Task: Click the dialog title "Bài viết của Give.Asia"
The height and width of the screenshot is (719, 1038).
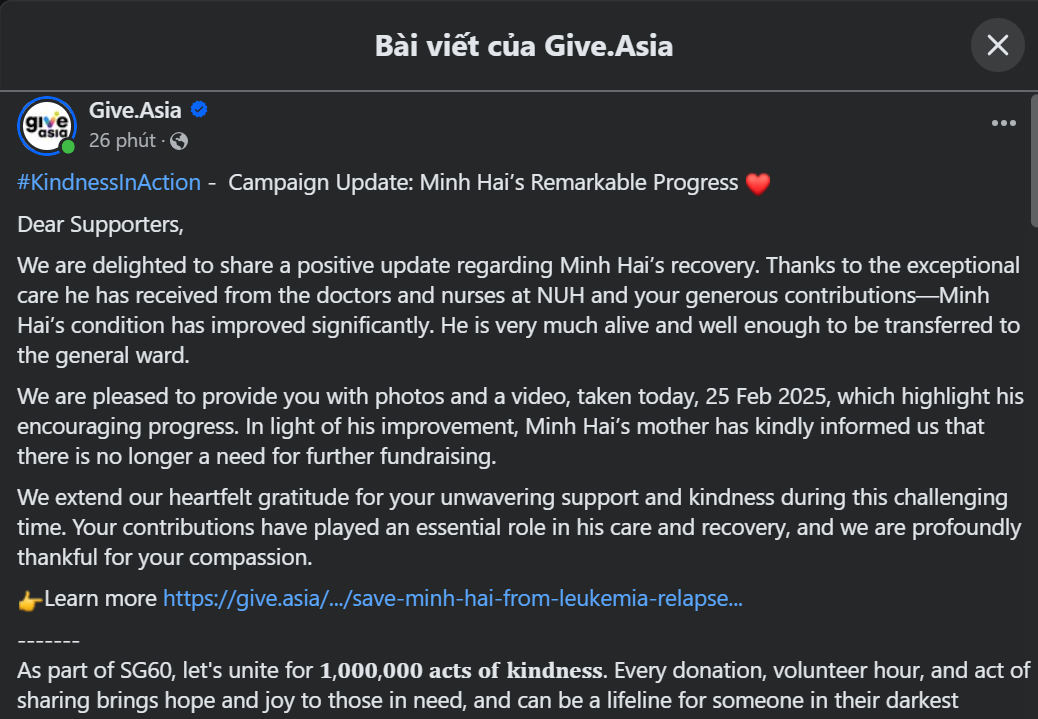Action: 523,45
